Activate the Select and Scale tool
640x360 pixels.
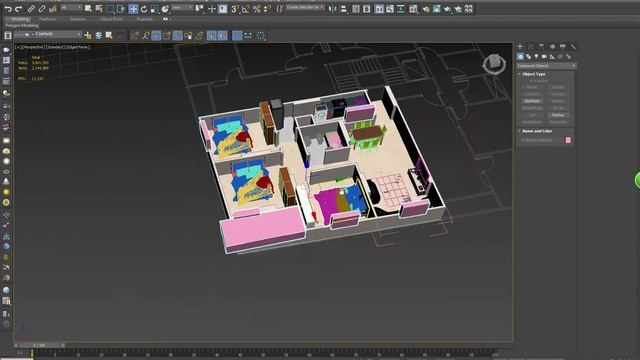[154, 9]
